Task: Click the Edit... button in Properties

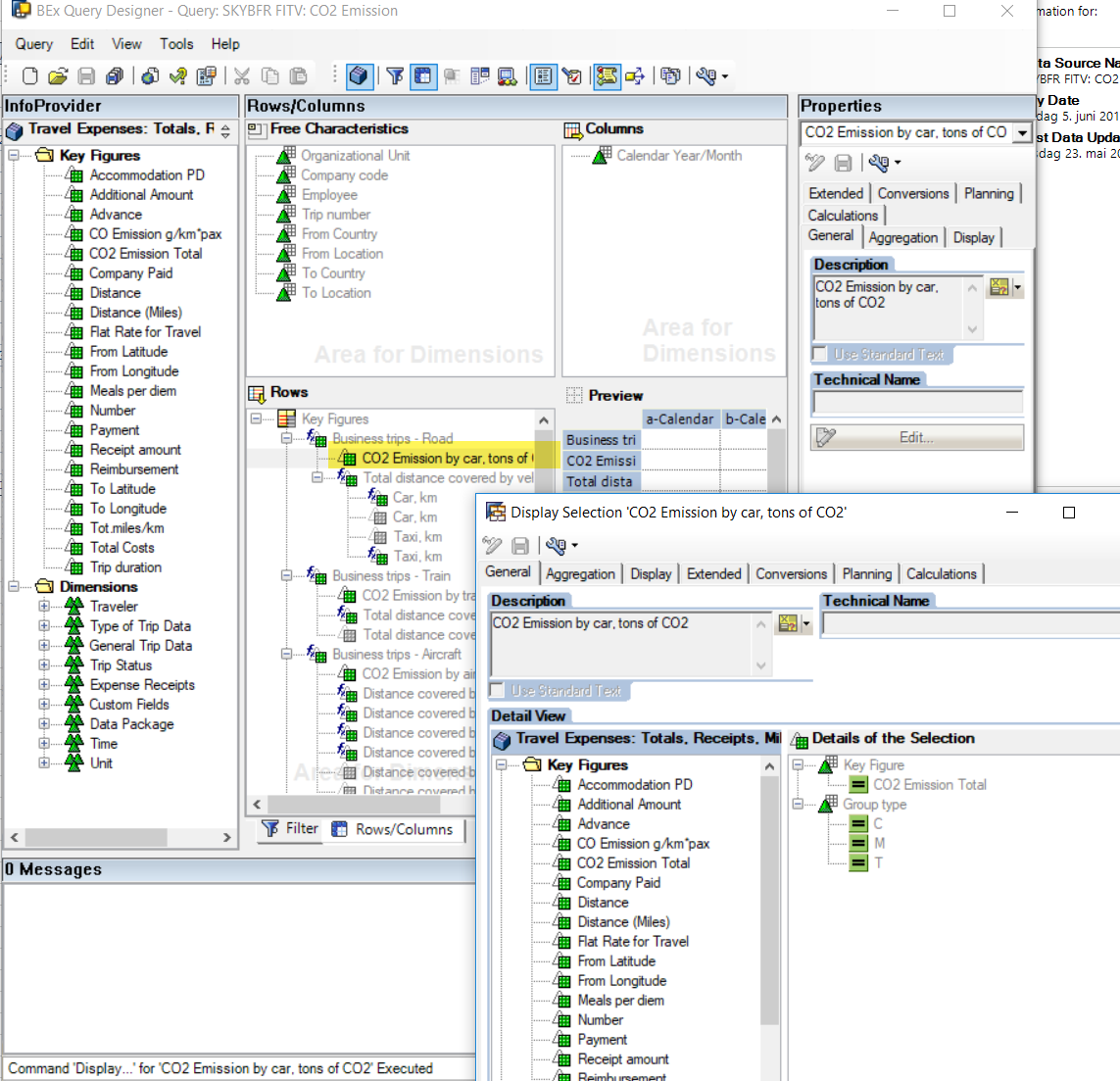Action: (x=916, y=437)
